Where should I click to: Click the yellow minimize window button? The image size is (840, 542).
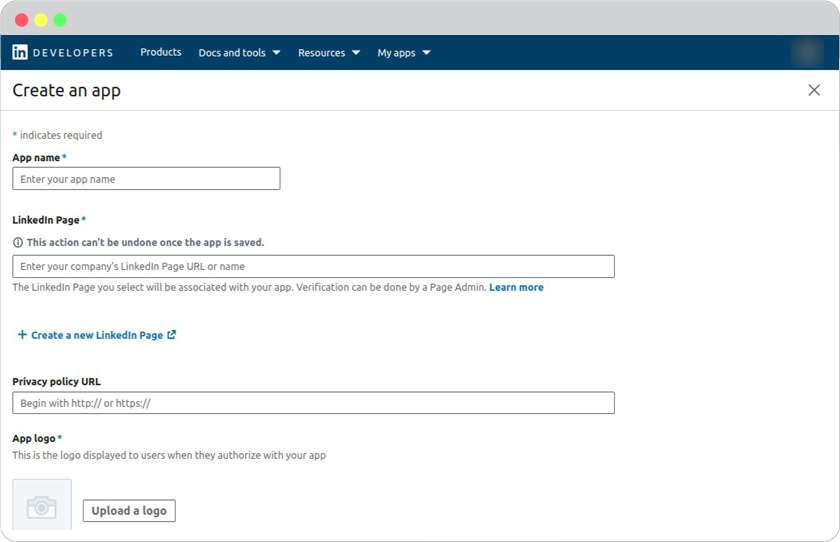tap(41, 20)
